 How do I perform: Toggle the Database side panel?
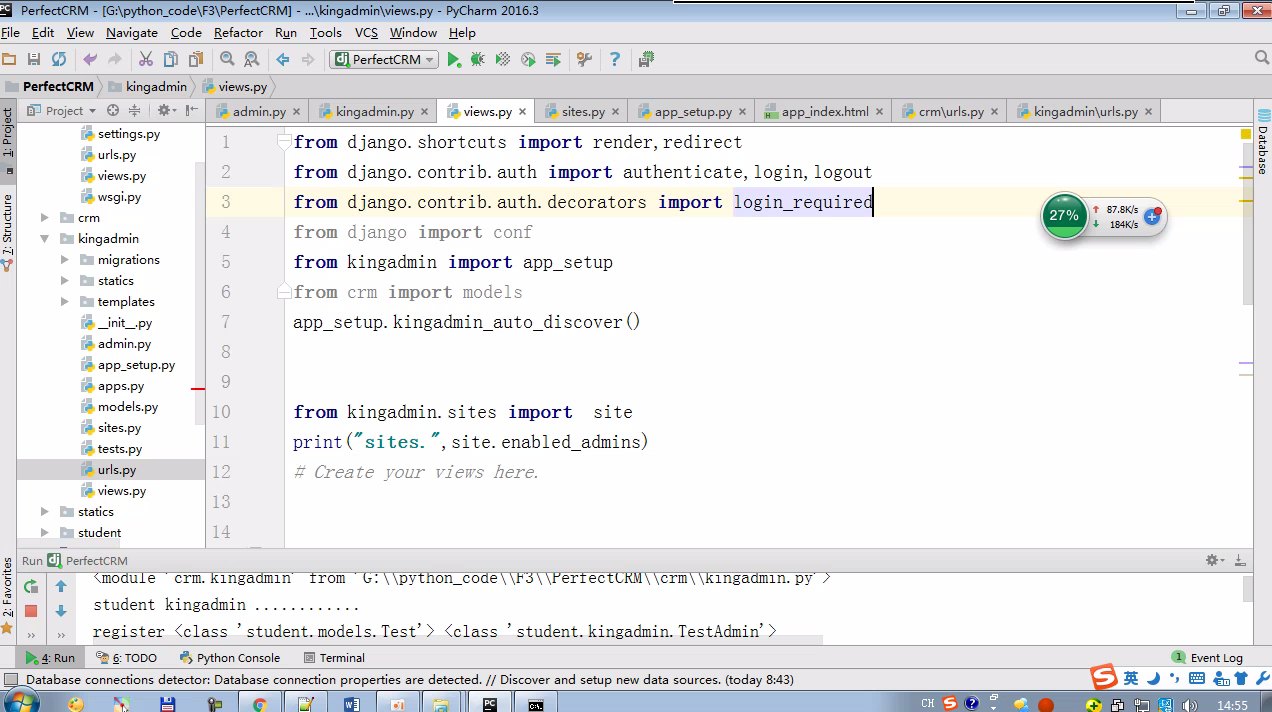click(x=1262, y=150)
